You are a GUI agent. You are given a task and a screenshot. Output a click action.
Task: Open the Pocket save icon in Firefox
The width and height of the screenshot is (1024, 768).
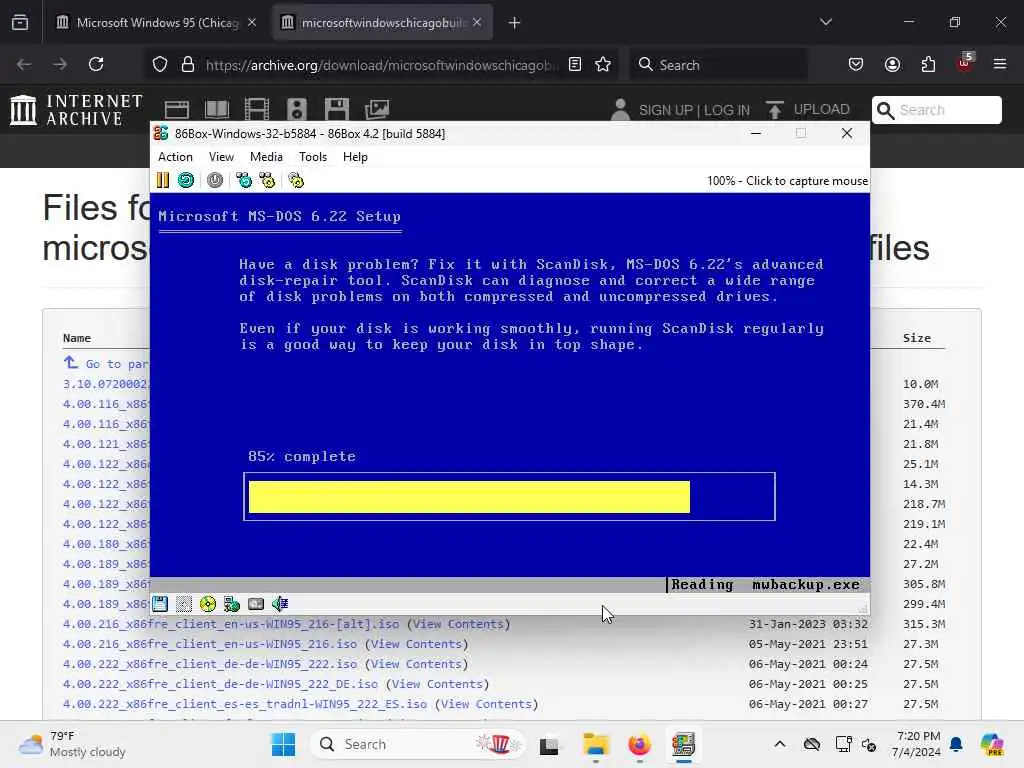pyautogui.click(x=856, y=64)
